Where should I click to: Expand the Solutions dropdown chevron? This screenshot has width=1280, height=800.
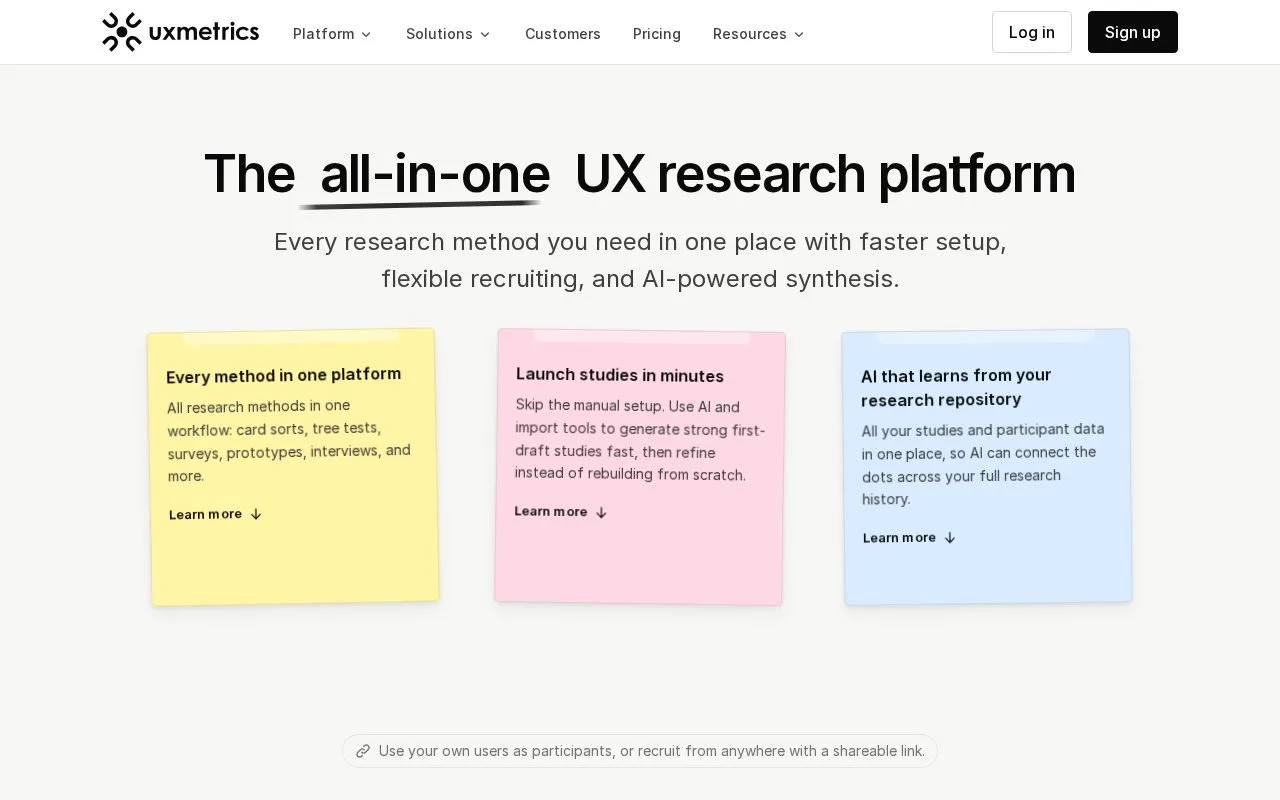coord(485,34)
